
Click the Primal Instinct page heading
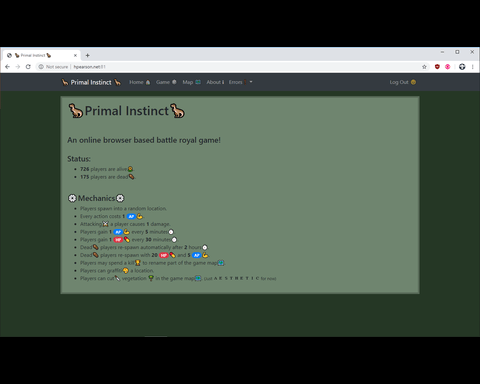coord(127,111)
